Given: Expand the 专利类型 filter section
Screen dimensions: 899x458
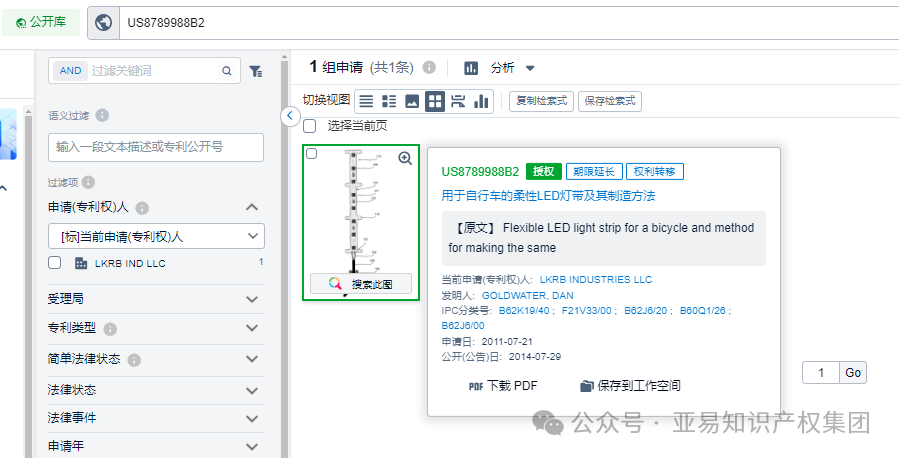Looking at the screenshot, I should click(252, 328).
